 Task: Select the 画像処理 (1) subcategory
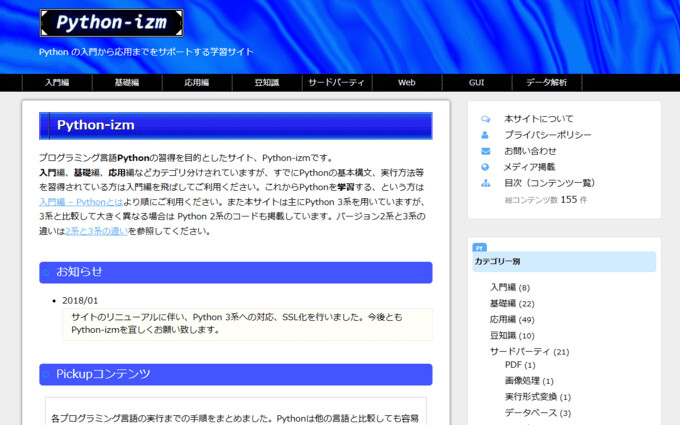click(530, 381)
